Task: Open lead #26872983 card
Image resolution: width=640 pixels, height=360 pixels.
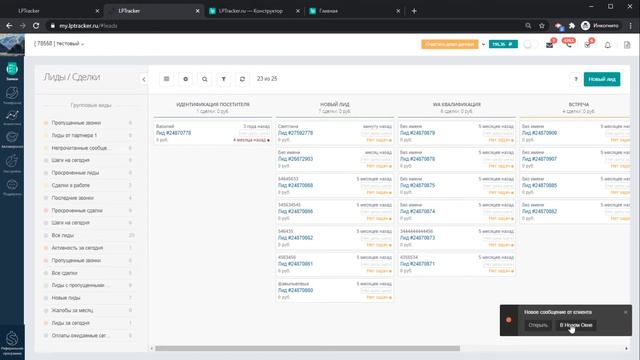Action: point(296,159)
